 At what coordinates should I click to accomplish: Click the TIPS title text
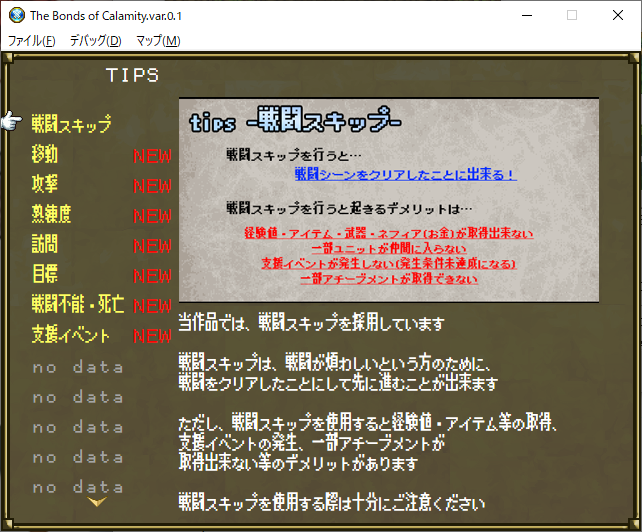pos(132,75)
